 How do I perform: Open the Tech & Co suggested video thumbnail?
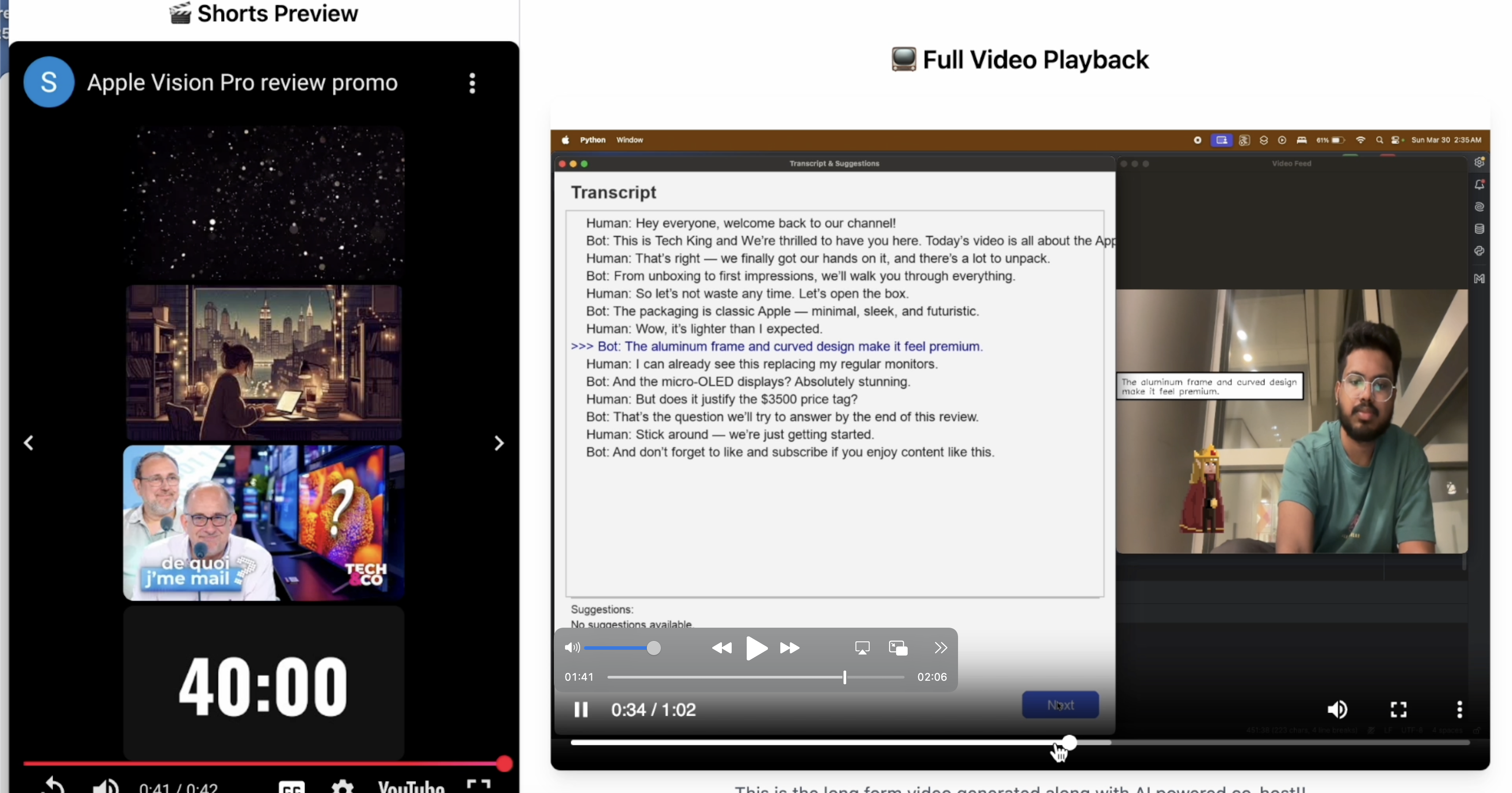[263, 522]
